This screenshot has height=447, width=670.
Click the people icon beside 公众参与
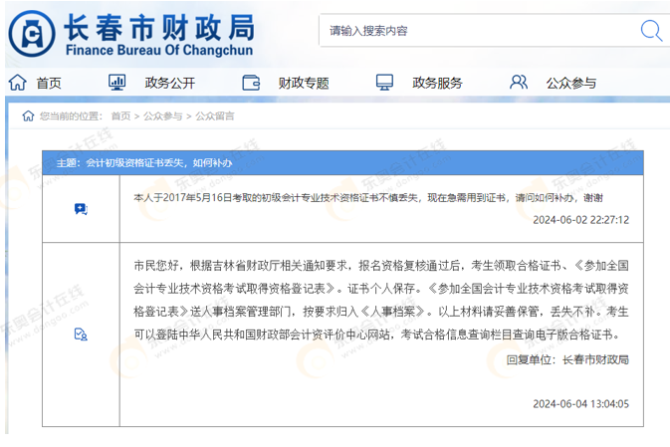518,83
